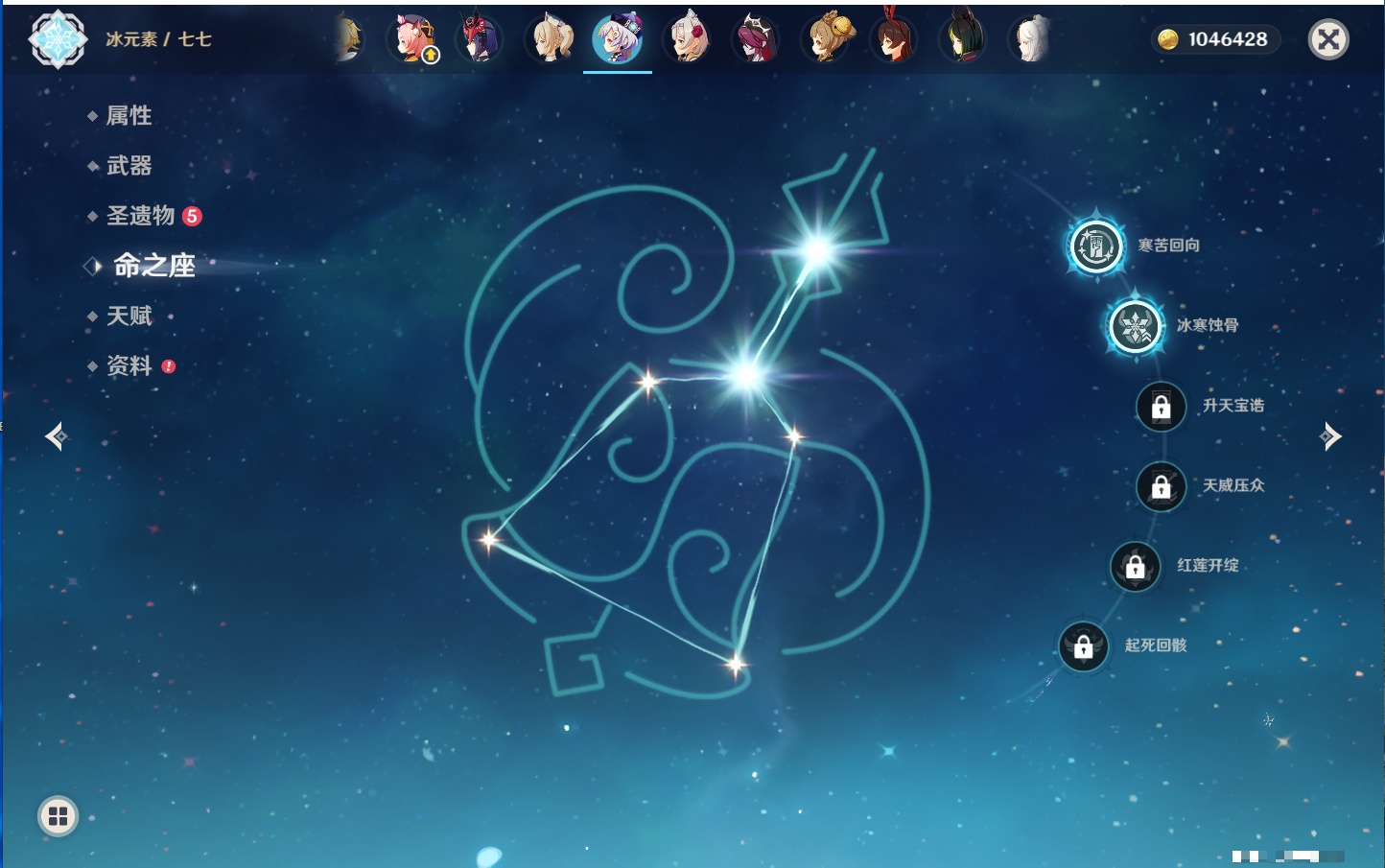Click the red 5 badge on 圣遗物
Viewport: 1385px width, 868px height.
tap(192, 216)
